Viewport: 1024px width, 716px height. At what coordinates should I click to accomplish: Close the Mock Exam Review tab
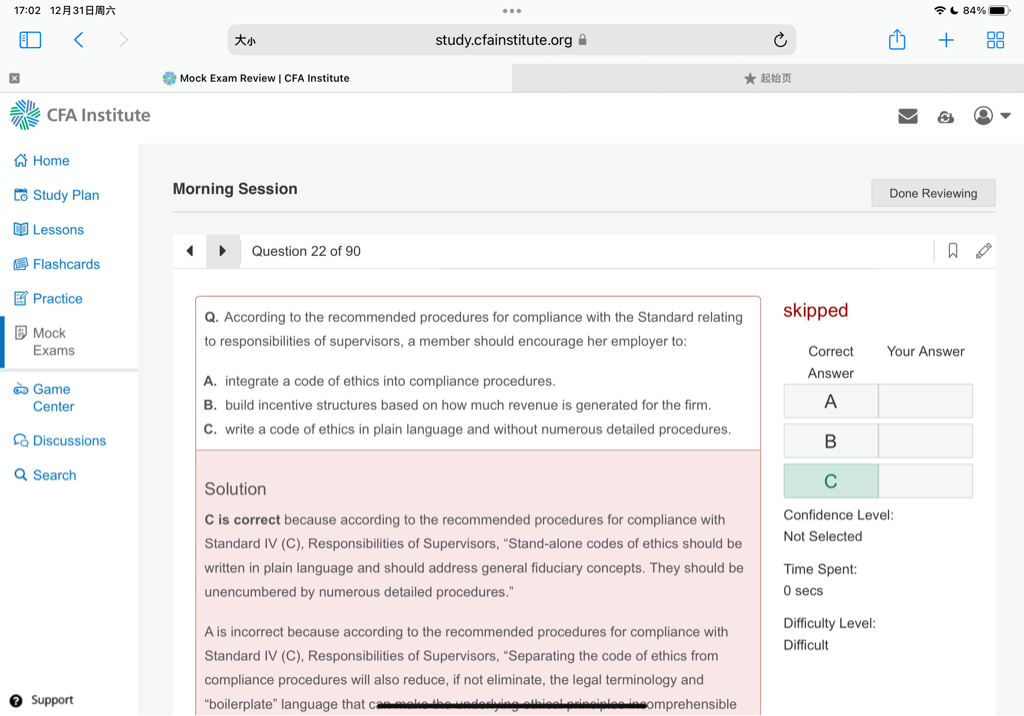(x=14, y=78)
